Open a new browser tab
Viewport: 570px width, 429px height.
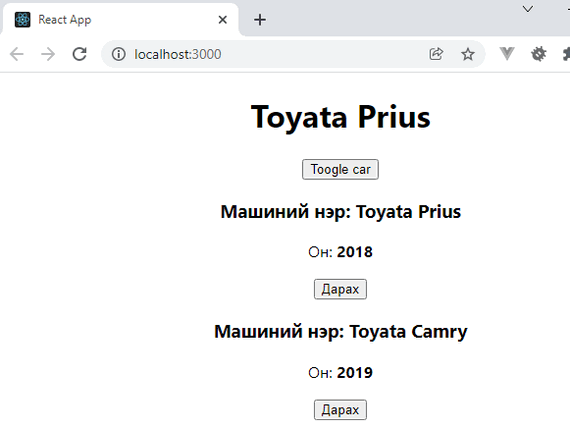tap(260, 20)
